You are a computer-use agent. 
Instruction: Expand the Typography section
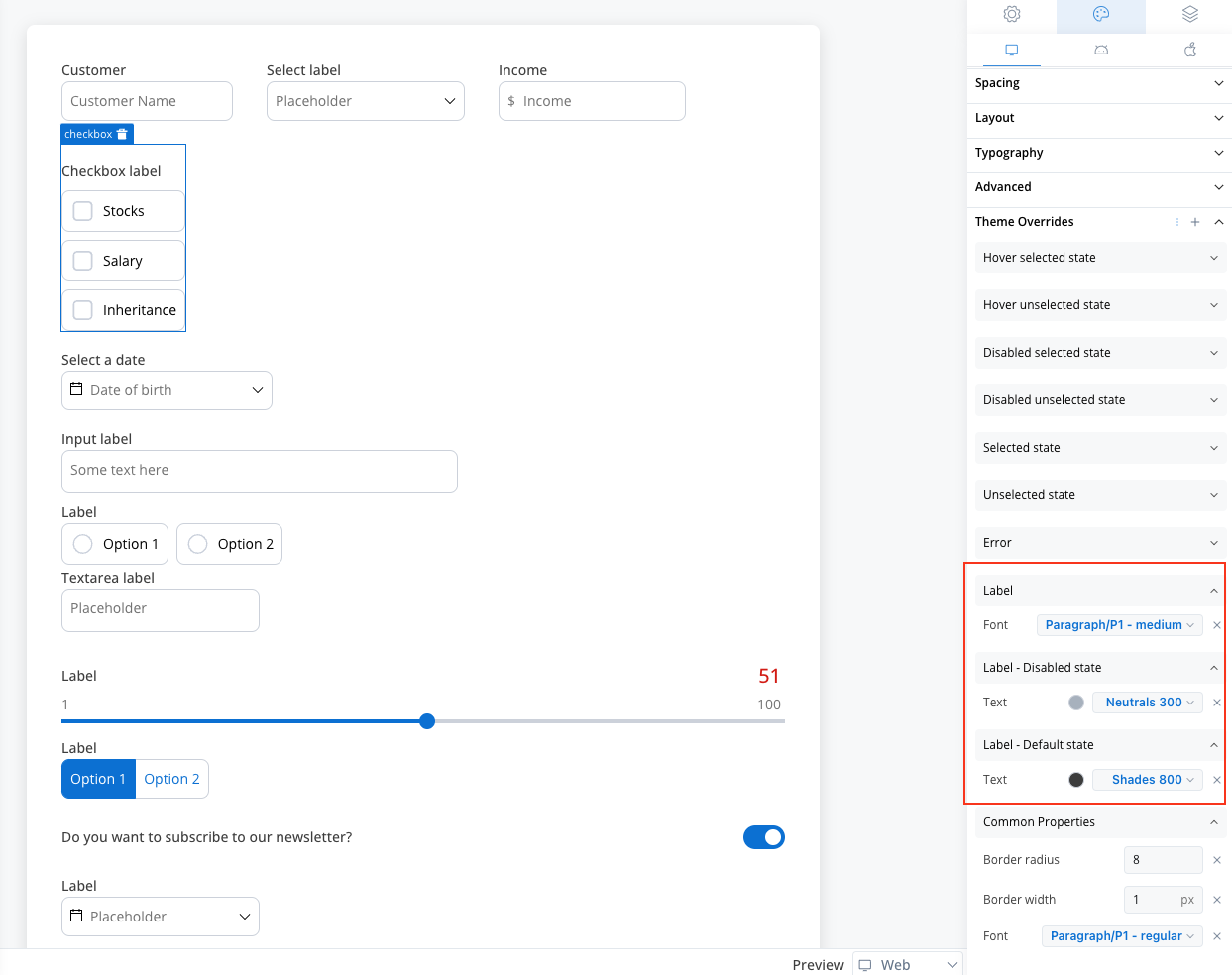coord(1099,153)
